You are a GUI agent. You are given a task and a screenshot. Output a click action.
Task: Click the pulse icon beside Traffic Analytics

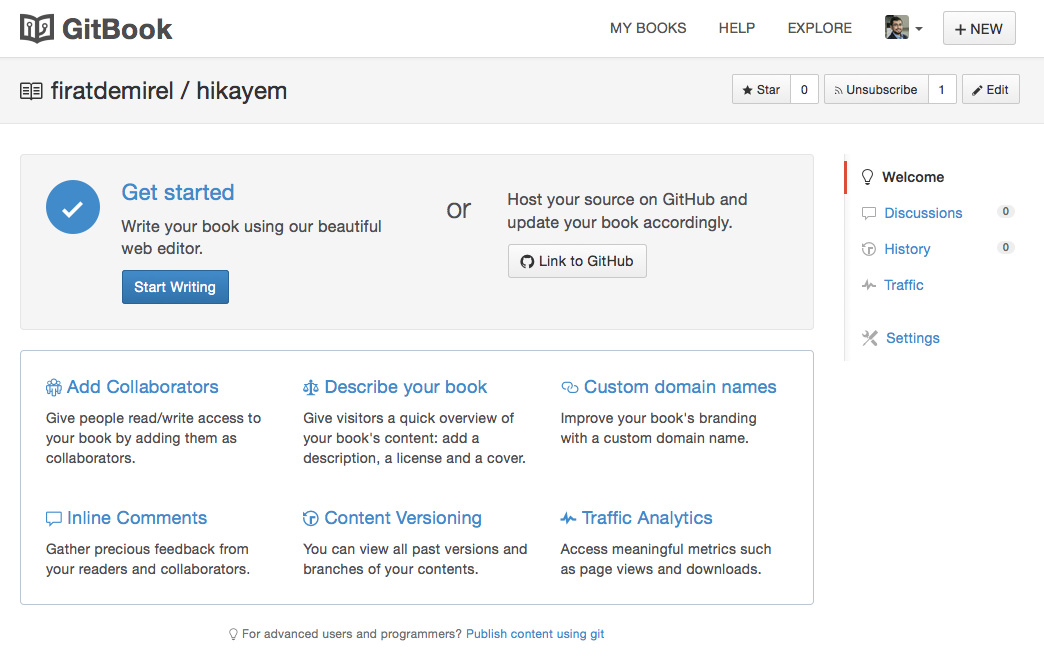pos(568,518)
